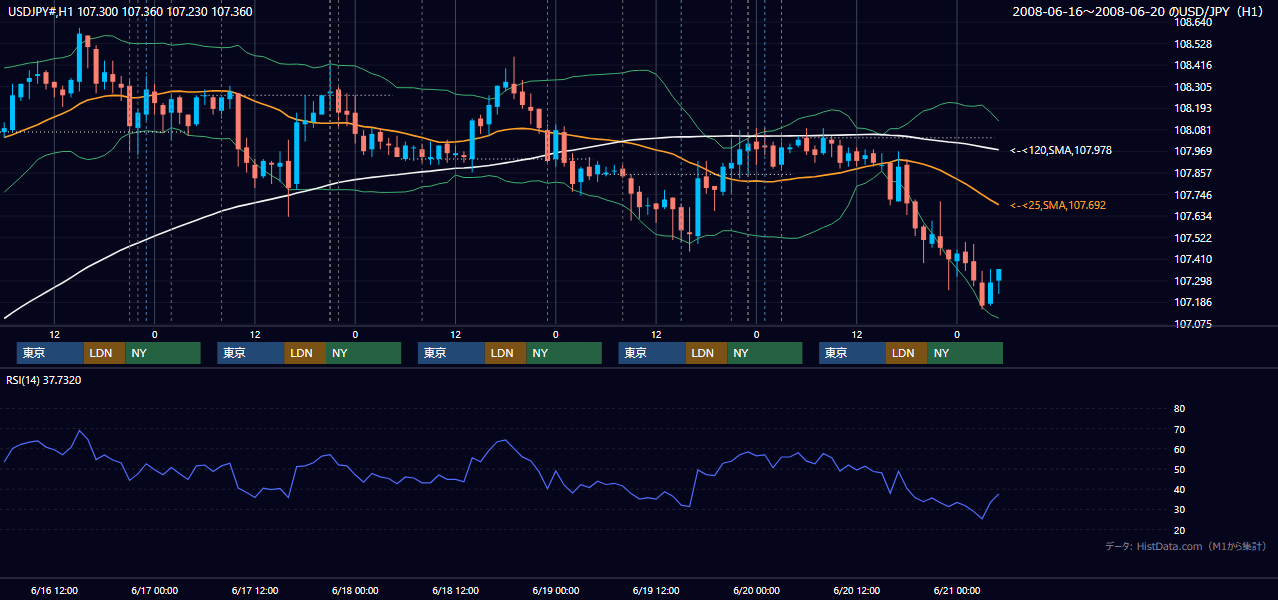
Task: Click price axis value 107.634
Action: (x=1193, y=216)
